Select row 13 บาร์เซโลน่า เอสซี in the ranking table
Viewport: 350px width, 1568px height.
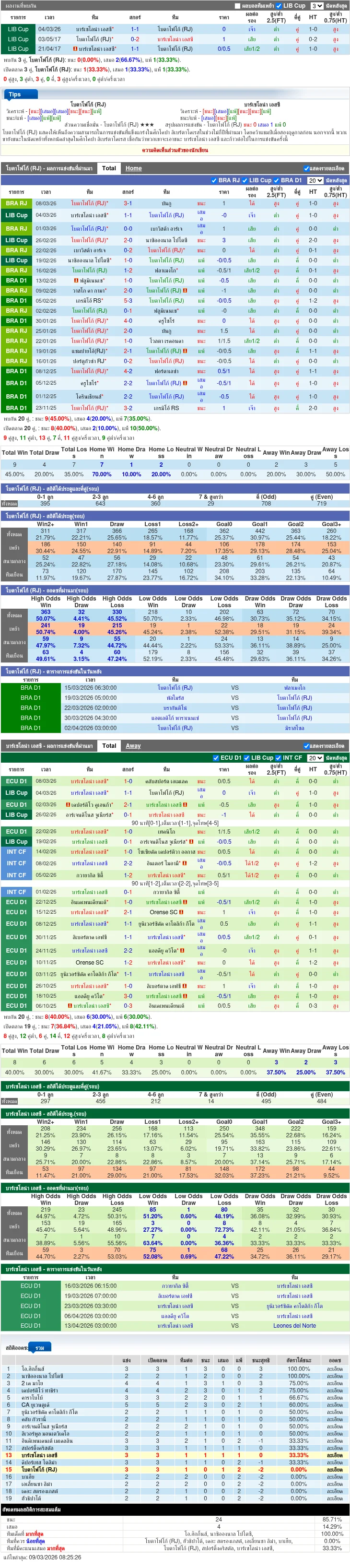point(175,1455)
